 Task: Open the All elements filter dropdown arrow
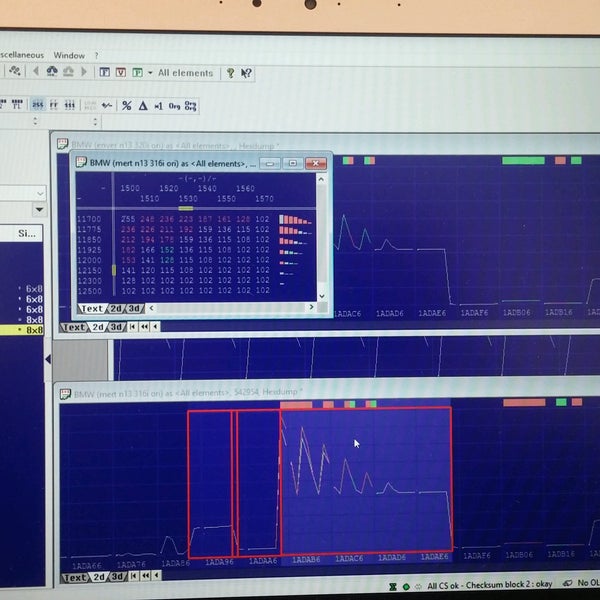tap(150, 73)
